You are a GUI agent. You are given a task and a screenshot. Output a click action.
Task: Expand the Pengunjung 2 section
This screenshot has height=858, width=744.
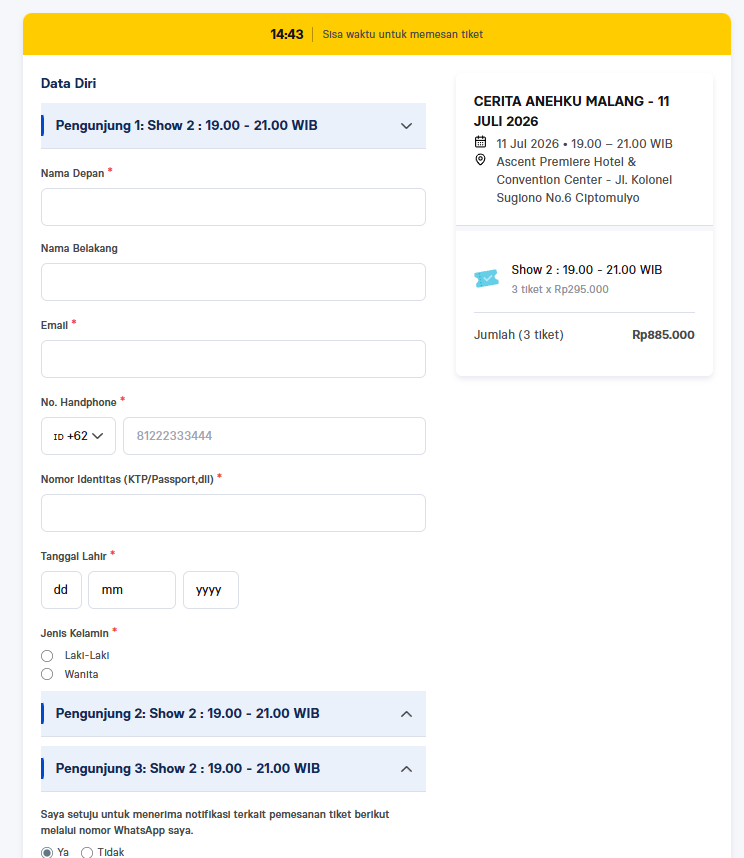point(233,714)
